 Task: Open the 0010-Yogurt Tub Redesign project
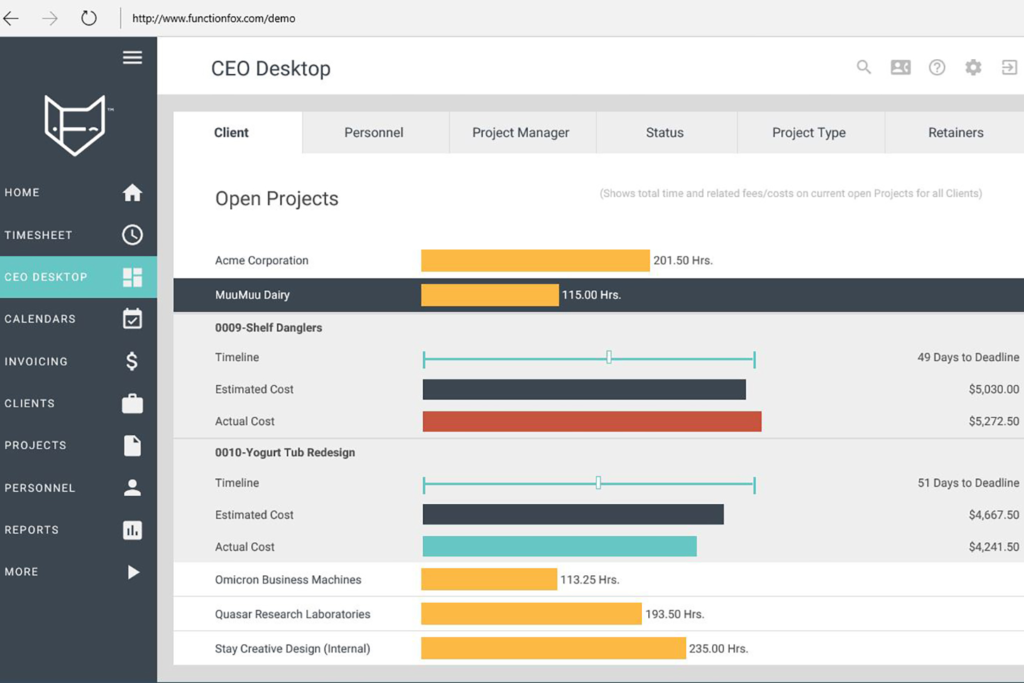click(x=284, y=453)
